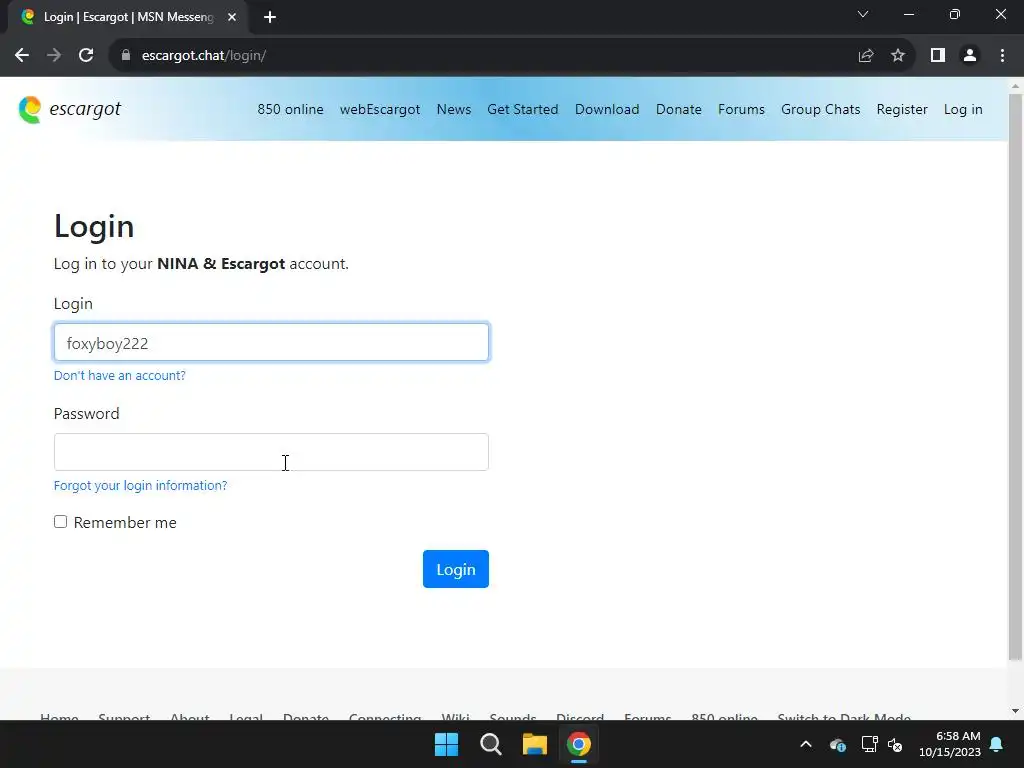Focus the Password input field

pos(271,452)
